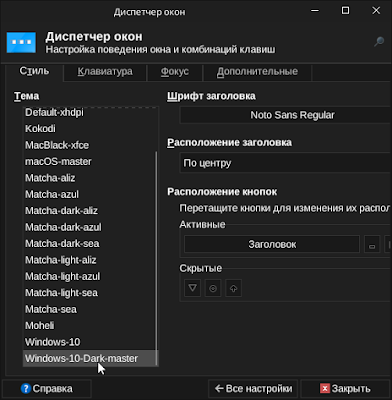
Task: Click the active minimize button icon
Action: tap(372, 244)
